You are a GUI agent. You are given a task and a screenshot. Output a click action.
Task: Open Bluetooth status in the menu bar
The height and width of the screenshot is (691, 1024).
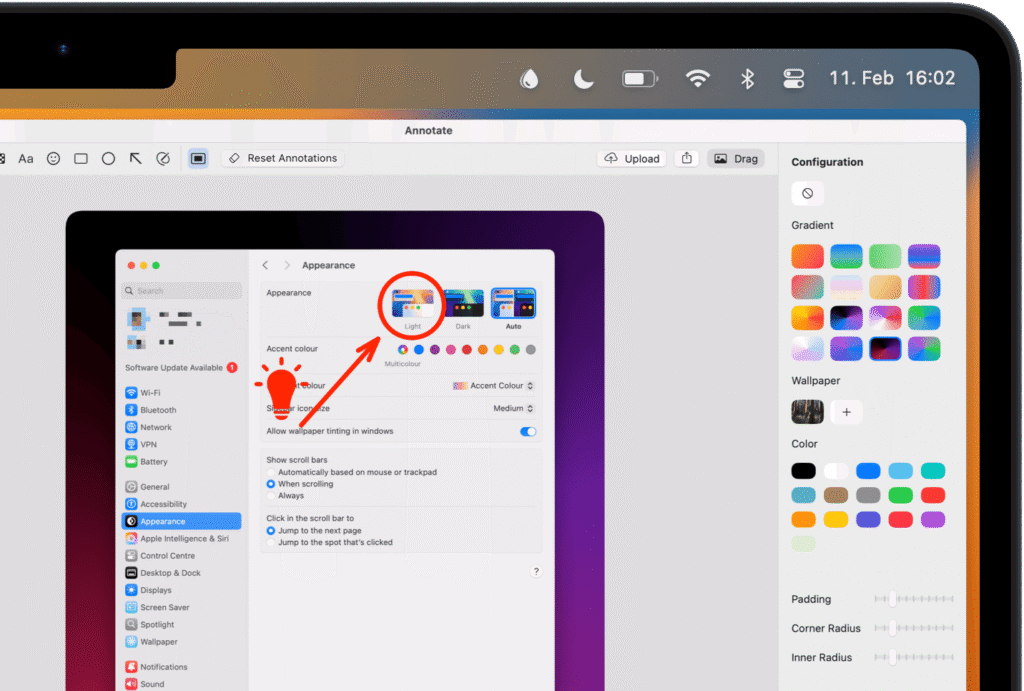[x=747, y=78]
